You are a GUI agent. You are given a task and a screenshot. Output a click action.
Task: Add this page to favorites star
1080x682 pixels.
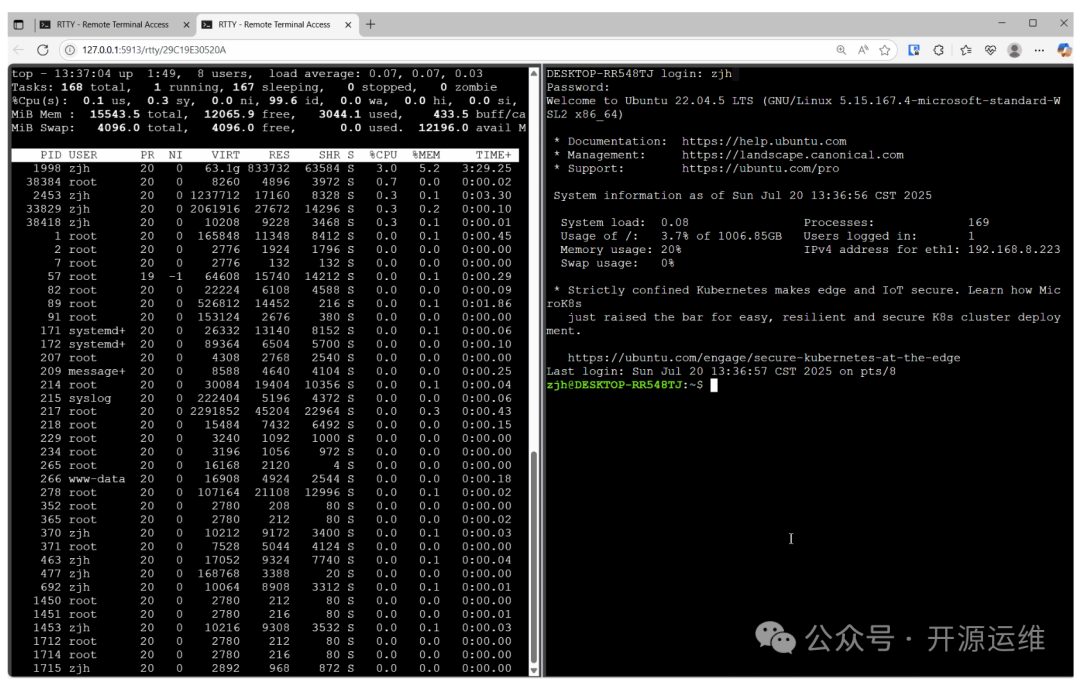pos(885,50)
